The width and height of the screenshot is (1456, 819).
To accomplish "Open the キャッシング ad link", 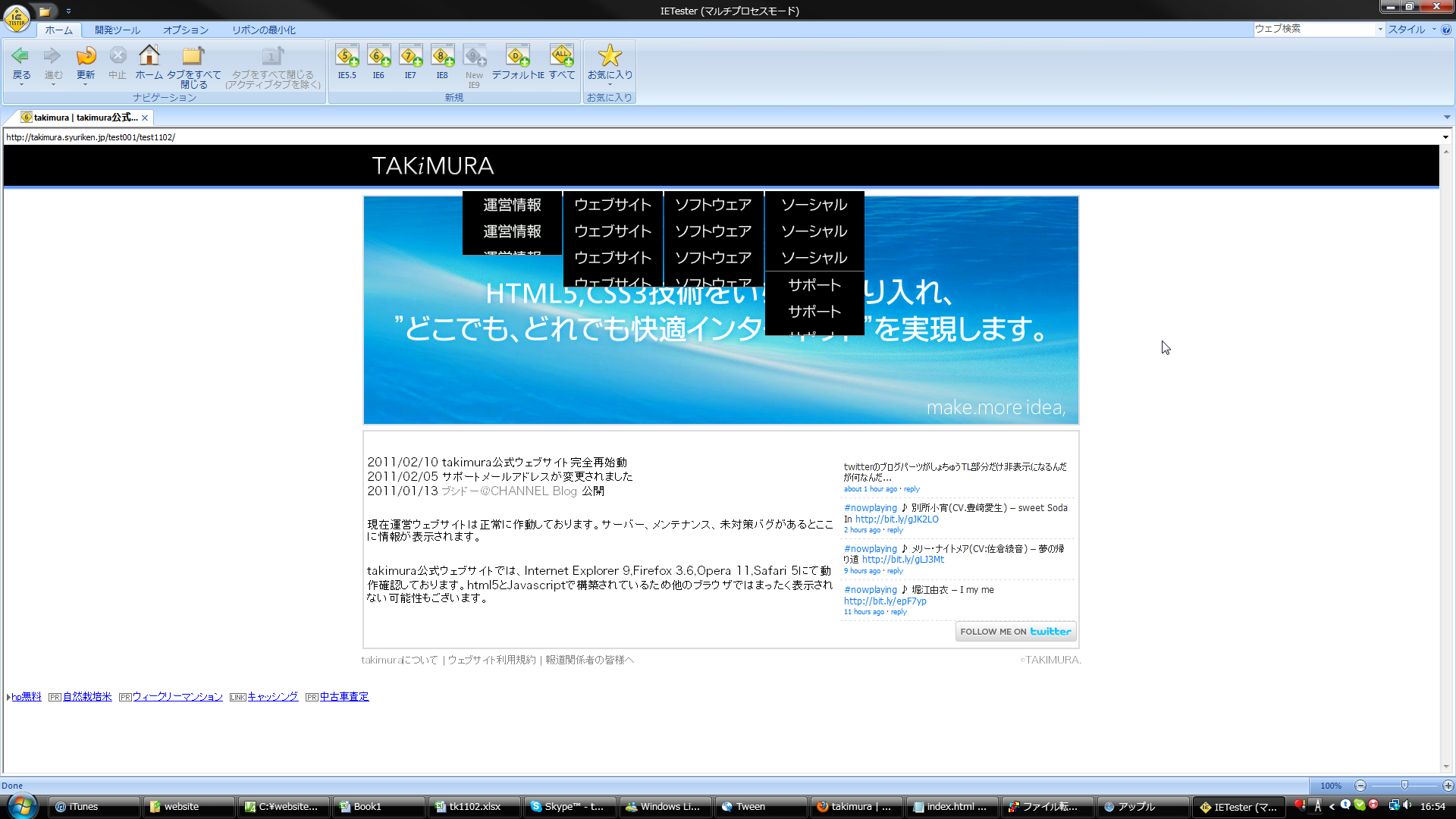I will click(x=272, y=697).
